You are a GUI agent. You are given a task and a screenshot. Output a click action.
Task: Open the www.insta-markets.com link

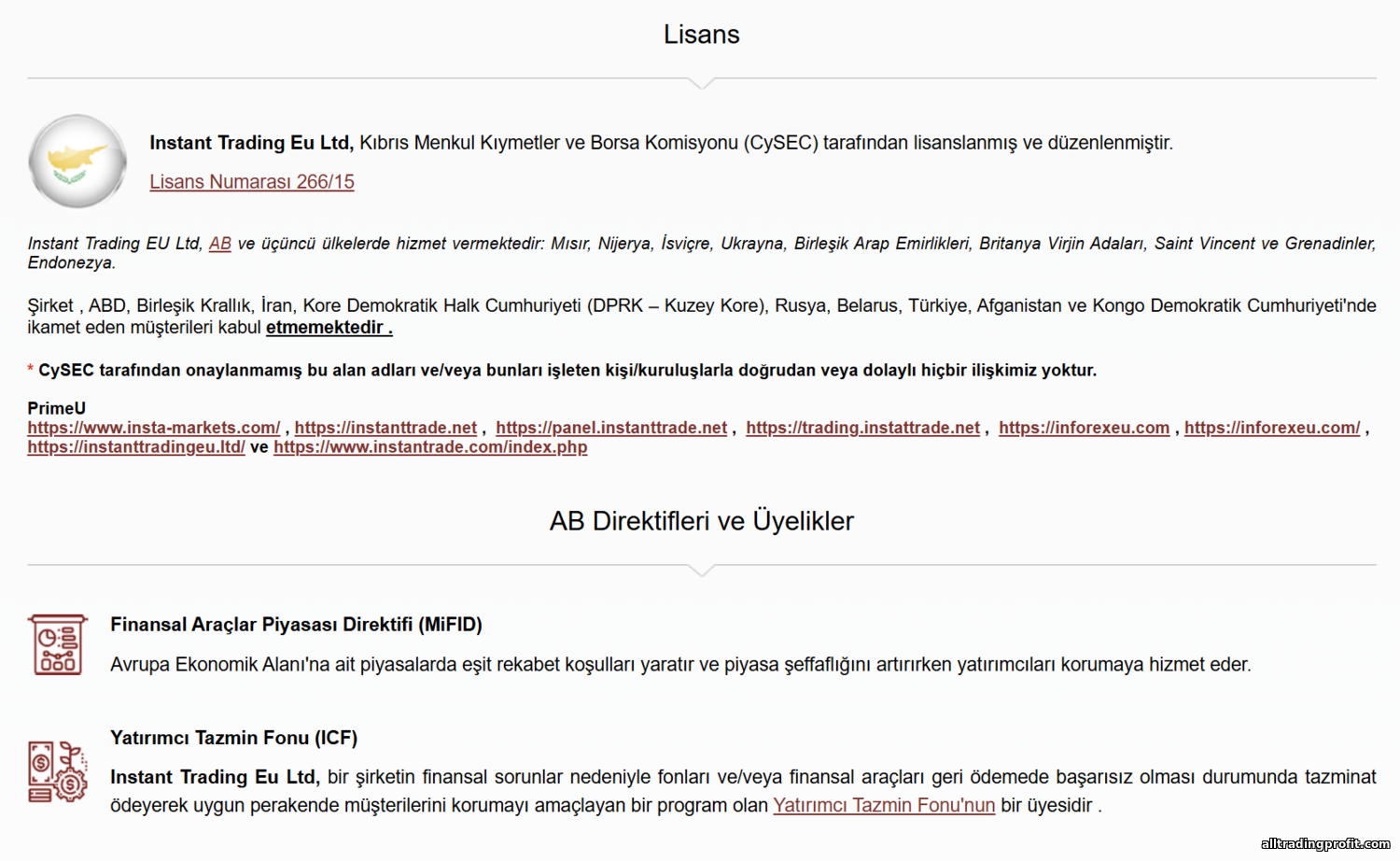[x=154, y=428]
